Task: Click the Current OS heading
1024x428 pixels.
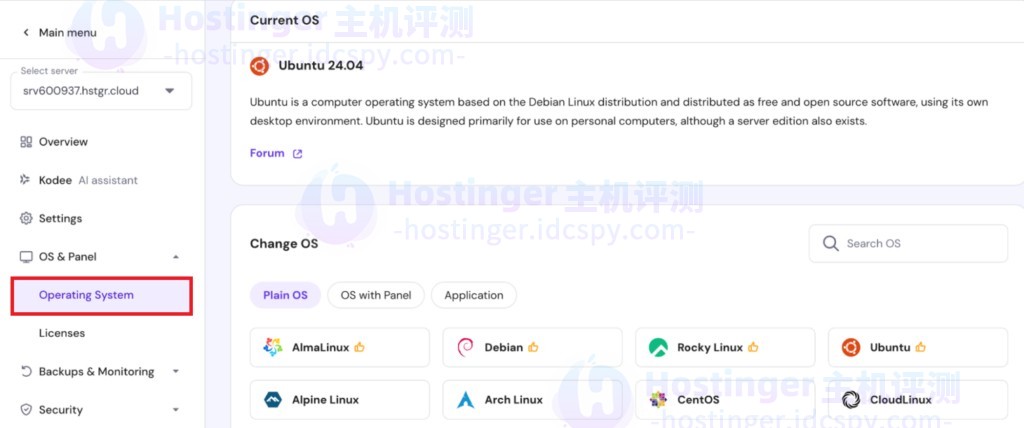Action: 285,20
